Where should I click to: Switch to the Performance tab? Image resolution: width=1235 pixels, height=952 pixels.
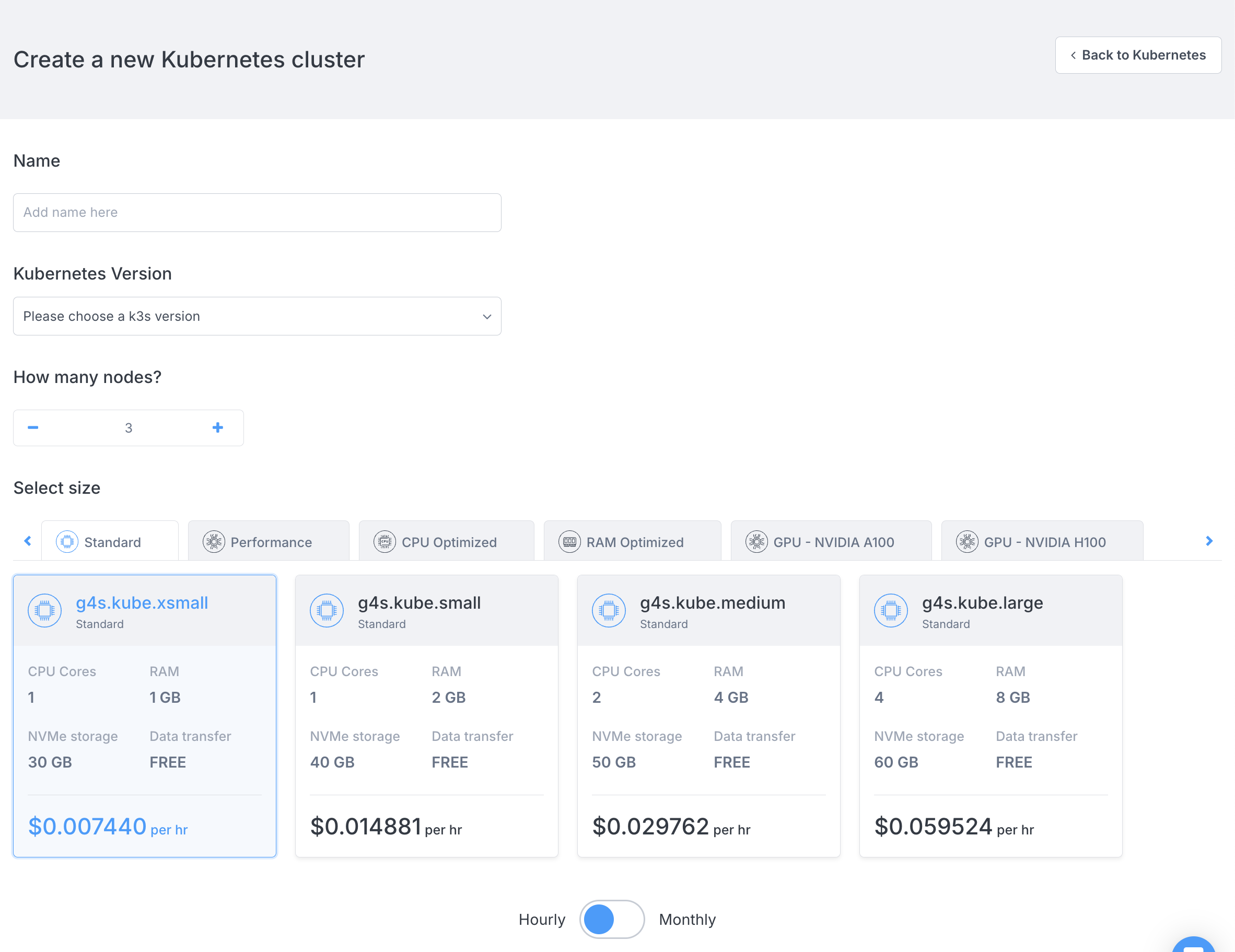[269, 541]
